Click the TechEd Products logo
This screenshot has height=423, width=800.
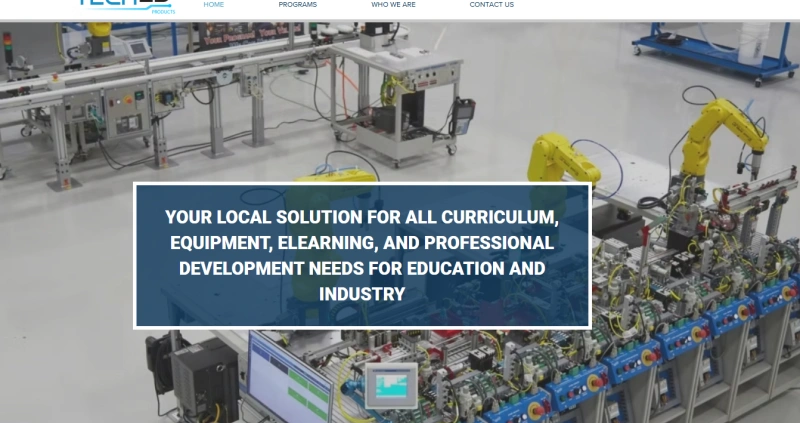click(x=126, y=5)
